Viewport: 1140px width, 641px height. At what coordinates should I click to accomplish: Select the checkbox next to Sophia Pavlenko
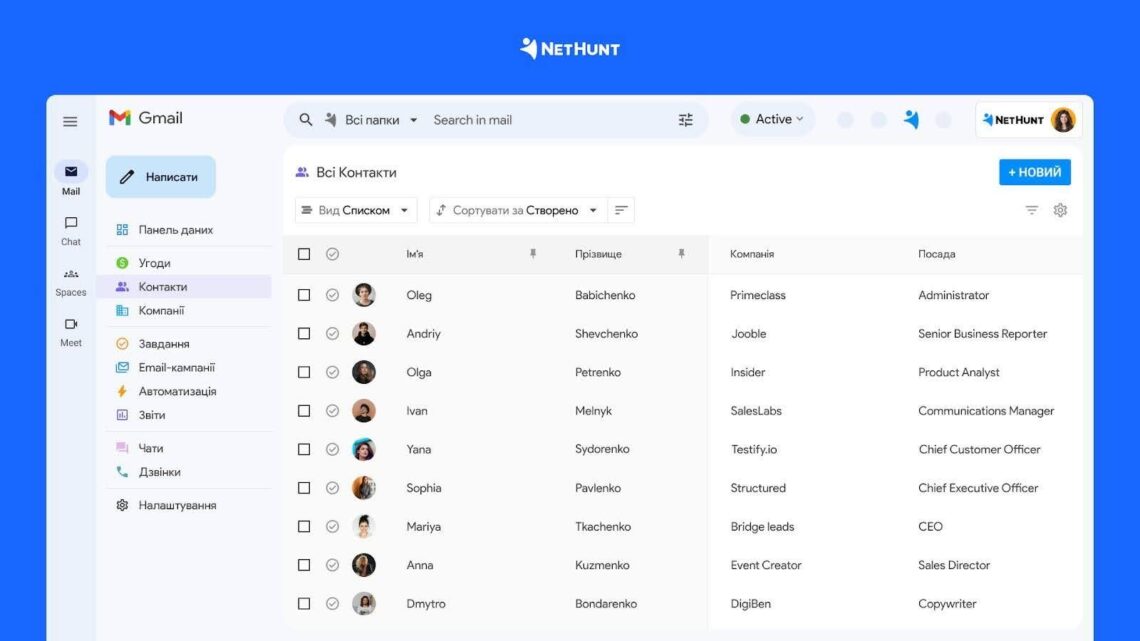[x=304, y=488]
